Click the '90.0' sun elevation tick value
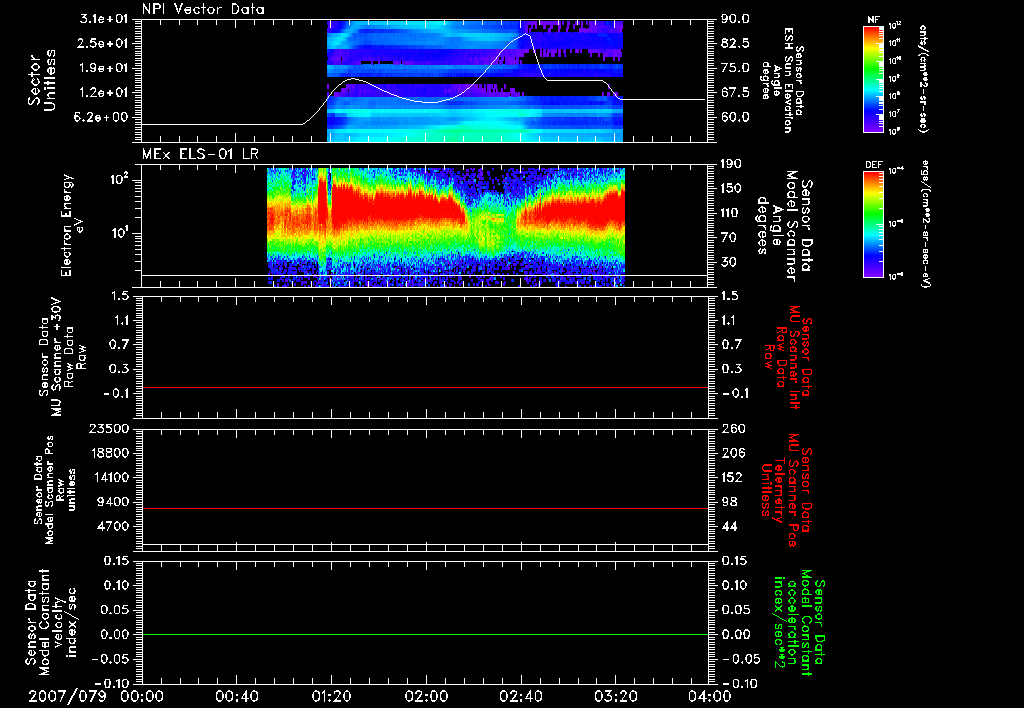This screenshot has height=708, width=1024. click(735, 19)
